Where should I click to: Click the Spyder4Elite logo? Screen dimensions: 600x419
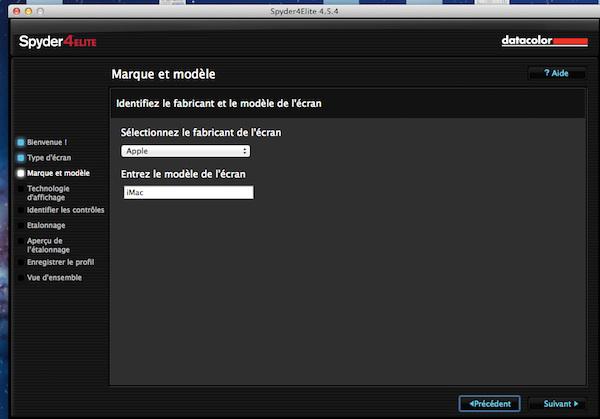[x=58, y=42]
